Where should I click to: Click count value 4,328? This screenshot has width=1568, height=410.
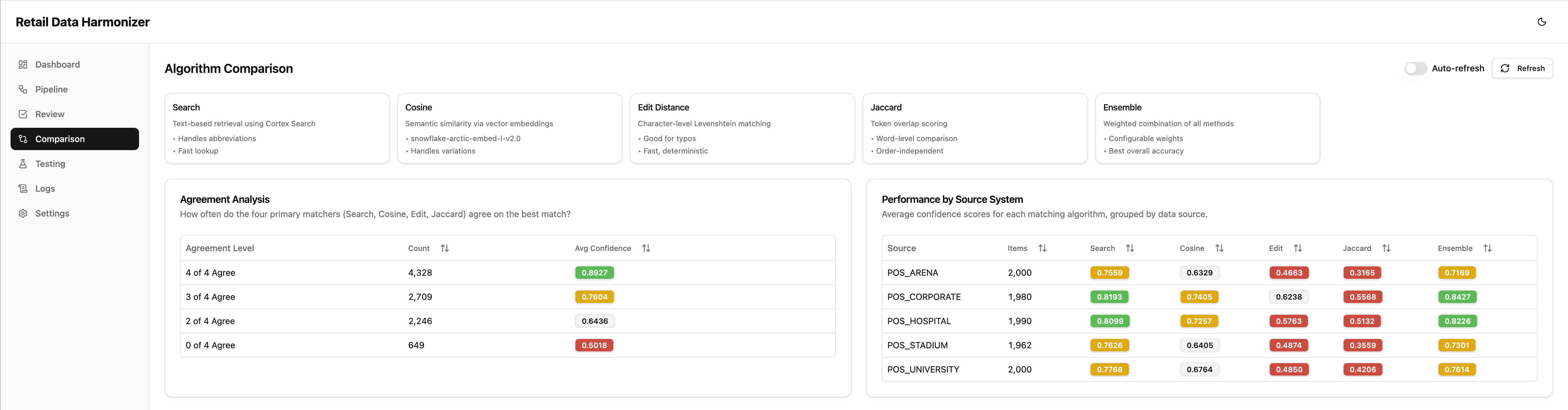pos(420,273)
